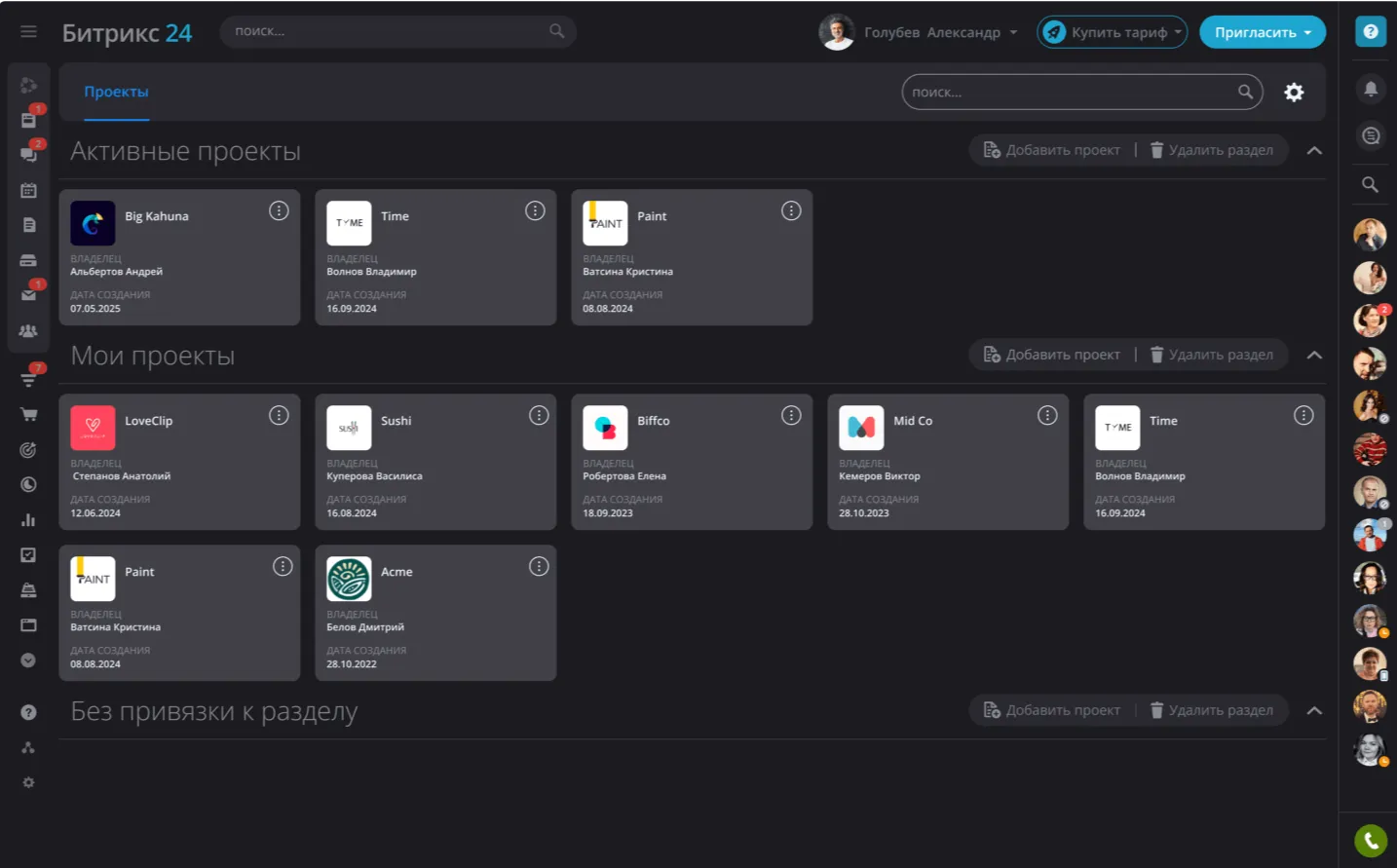
Task: Open the Купить тариф dropdown
Action: click(x=1112, y=32)
